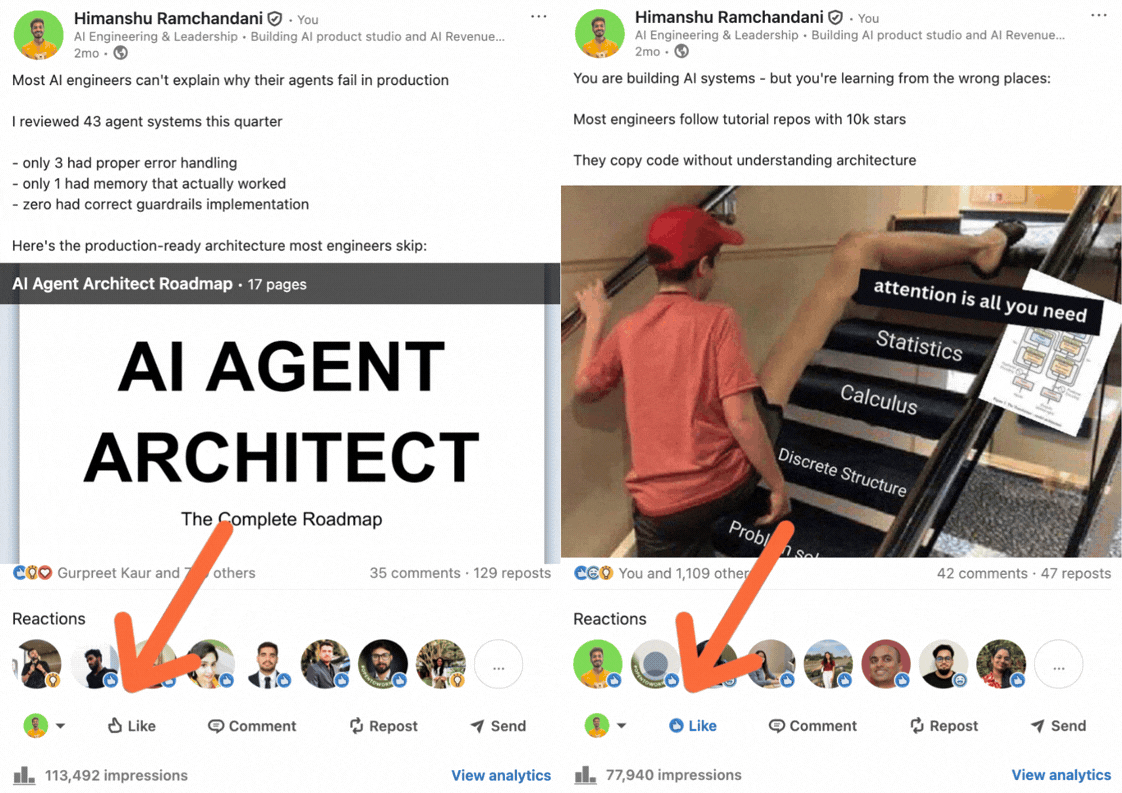Show more reactions on right post
This screenshot has height=793, width=1122.
pyautogui.click(x=1059, y=665)
